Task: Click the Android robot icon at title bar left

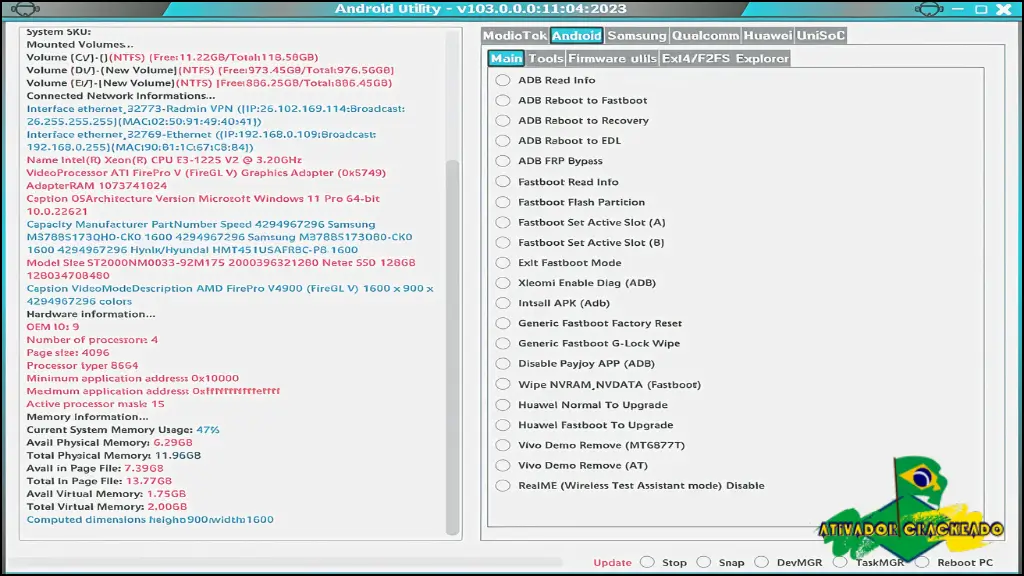Action: tap(25, 8)
